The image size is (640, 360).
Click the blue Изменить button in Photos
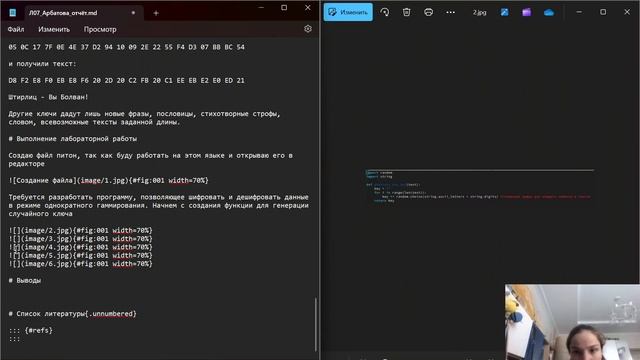[x=348, y=12]
